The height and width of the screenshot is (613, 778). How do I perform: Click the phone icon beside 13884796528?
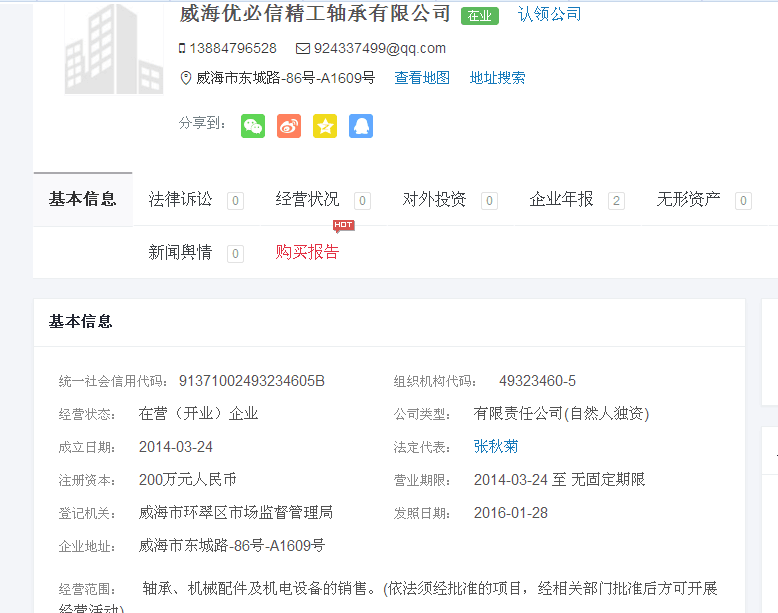[182, 48]
